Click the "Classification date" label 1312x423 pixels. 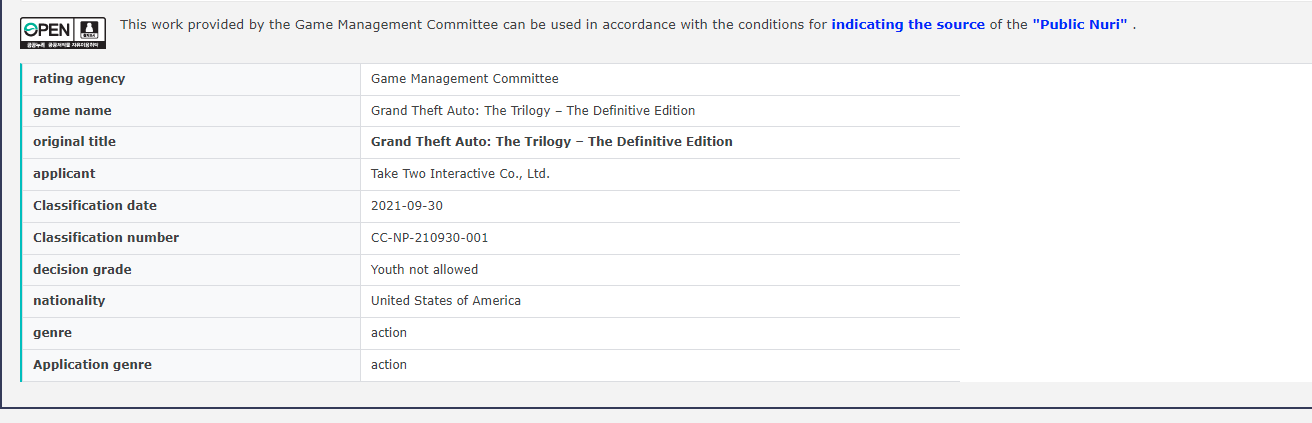[x=95, y=206]
